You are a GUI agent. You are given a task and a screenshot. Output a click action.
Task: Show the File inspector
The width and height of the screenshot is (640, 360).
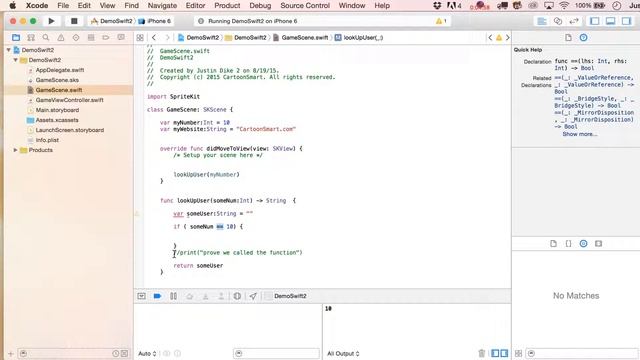pos(568,38)
